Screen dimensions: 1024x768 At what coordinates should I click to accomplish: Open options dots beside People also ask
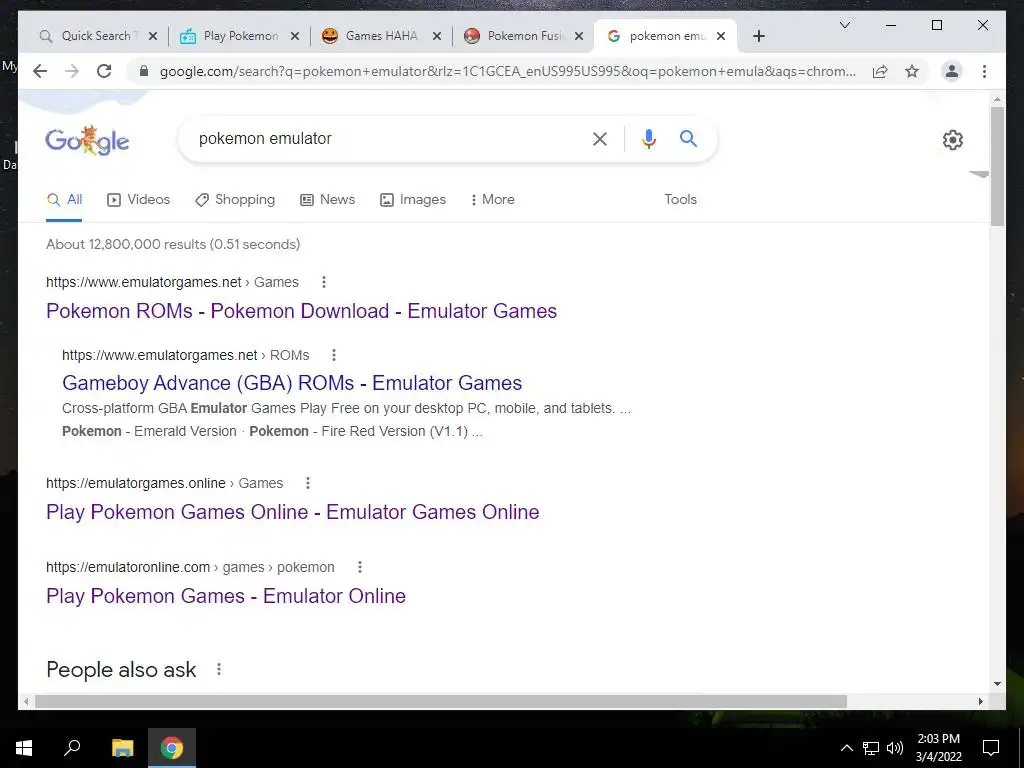[x=219, y=669]
